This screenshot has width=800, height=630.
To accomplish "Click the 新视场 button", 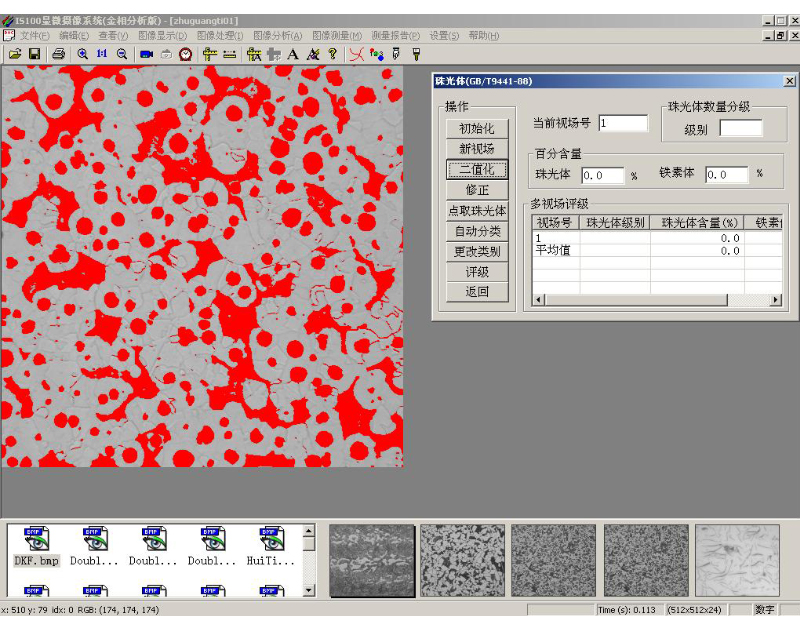I will click(x=477, y=149).
